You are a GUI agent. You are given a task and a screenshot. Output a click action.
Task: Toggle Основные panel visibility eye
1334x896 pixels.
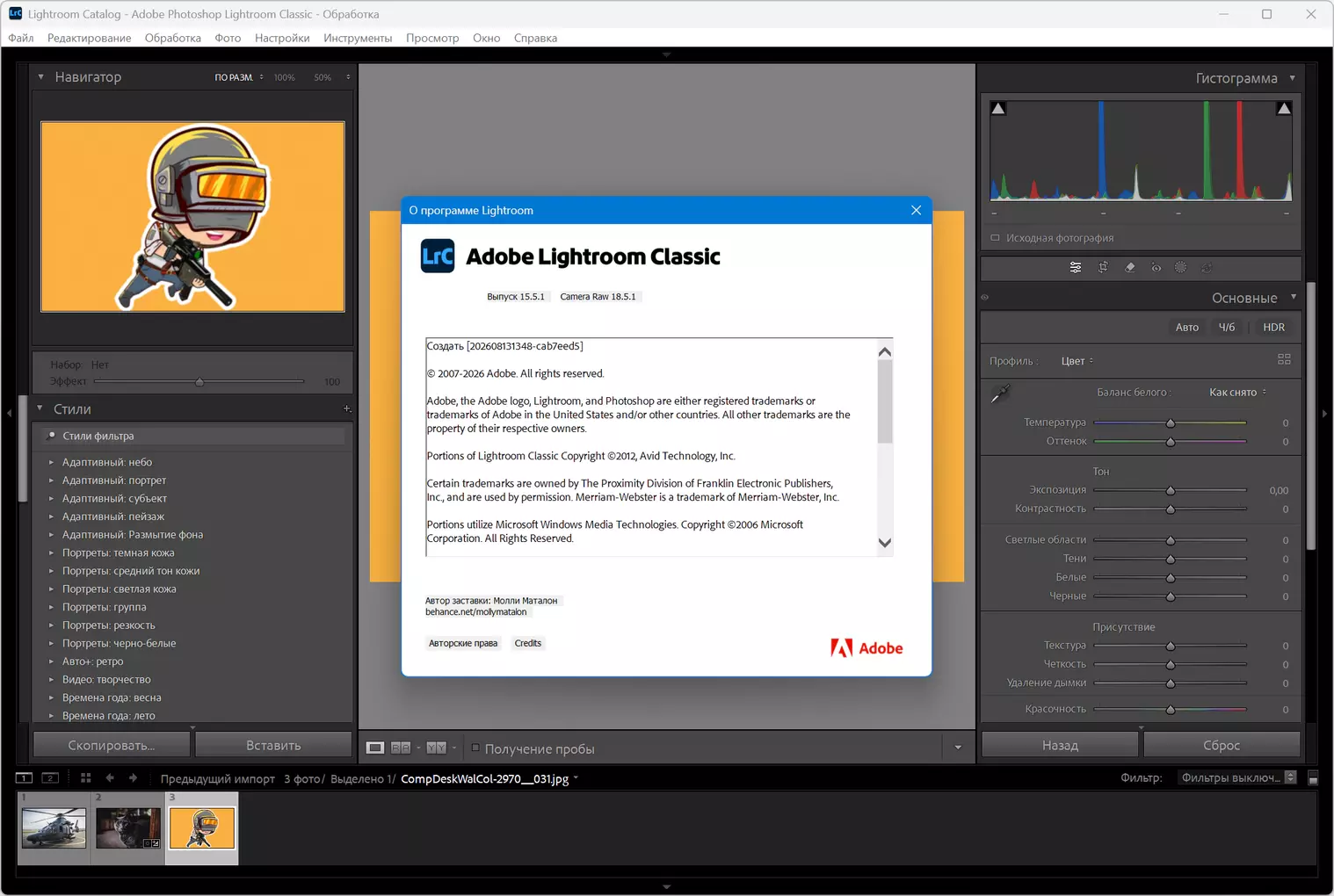coord(985,298)
